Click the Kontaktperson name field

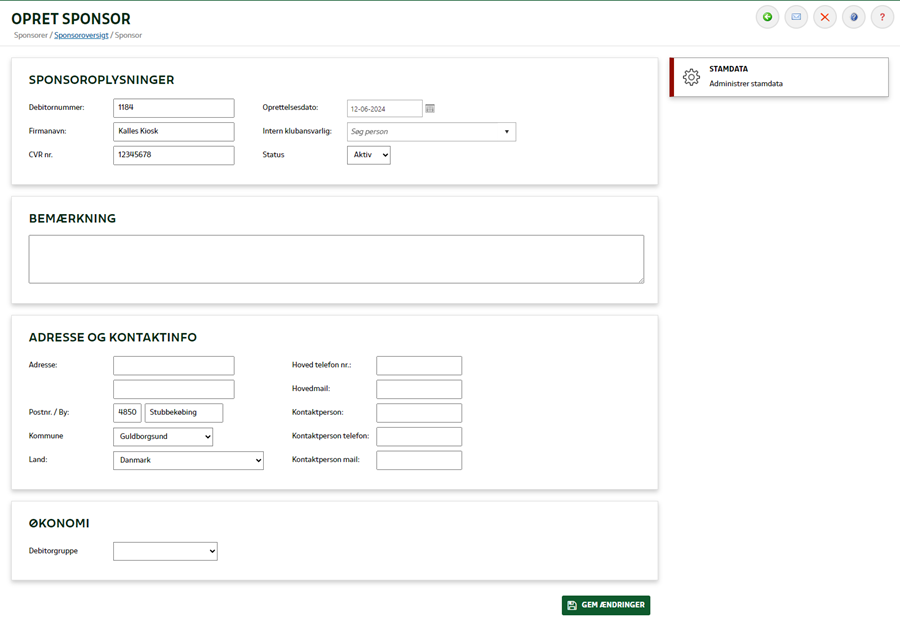419,413
